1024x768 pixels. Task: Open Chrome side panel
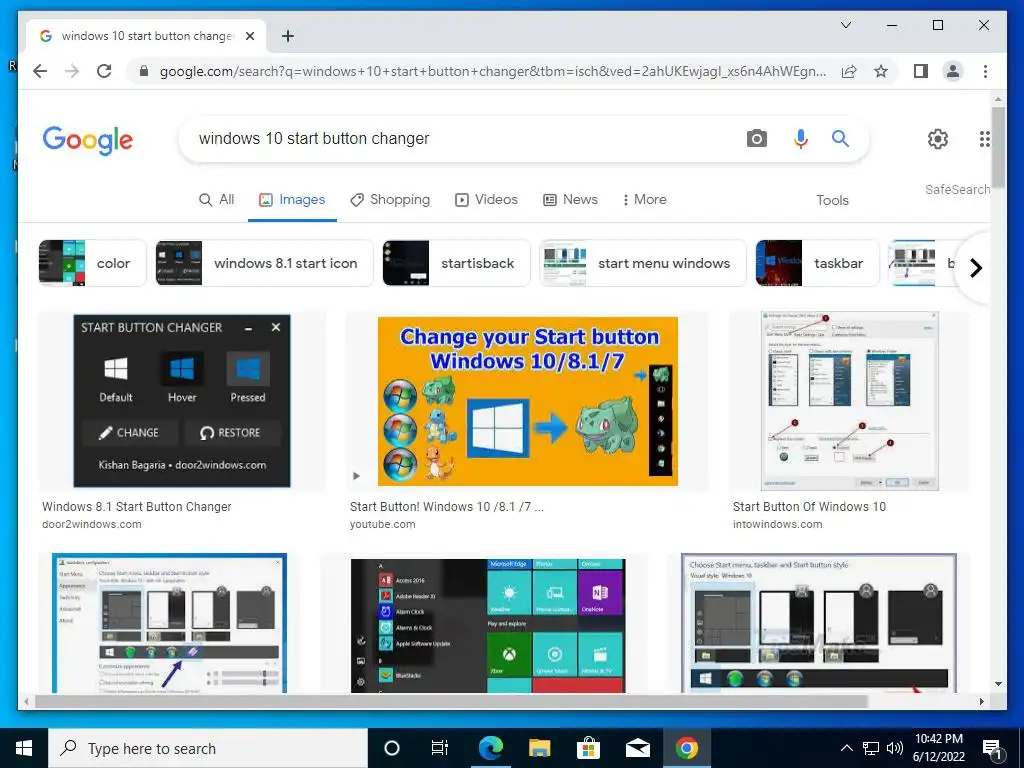[921, 71]
